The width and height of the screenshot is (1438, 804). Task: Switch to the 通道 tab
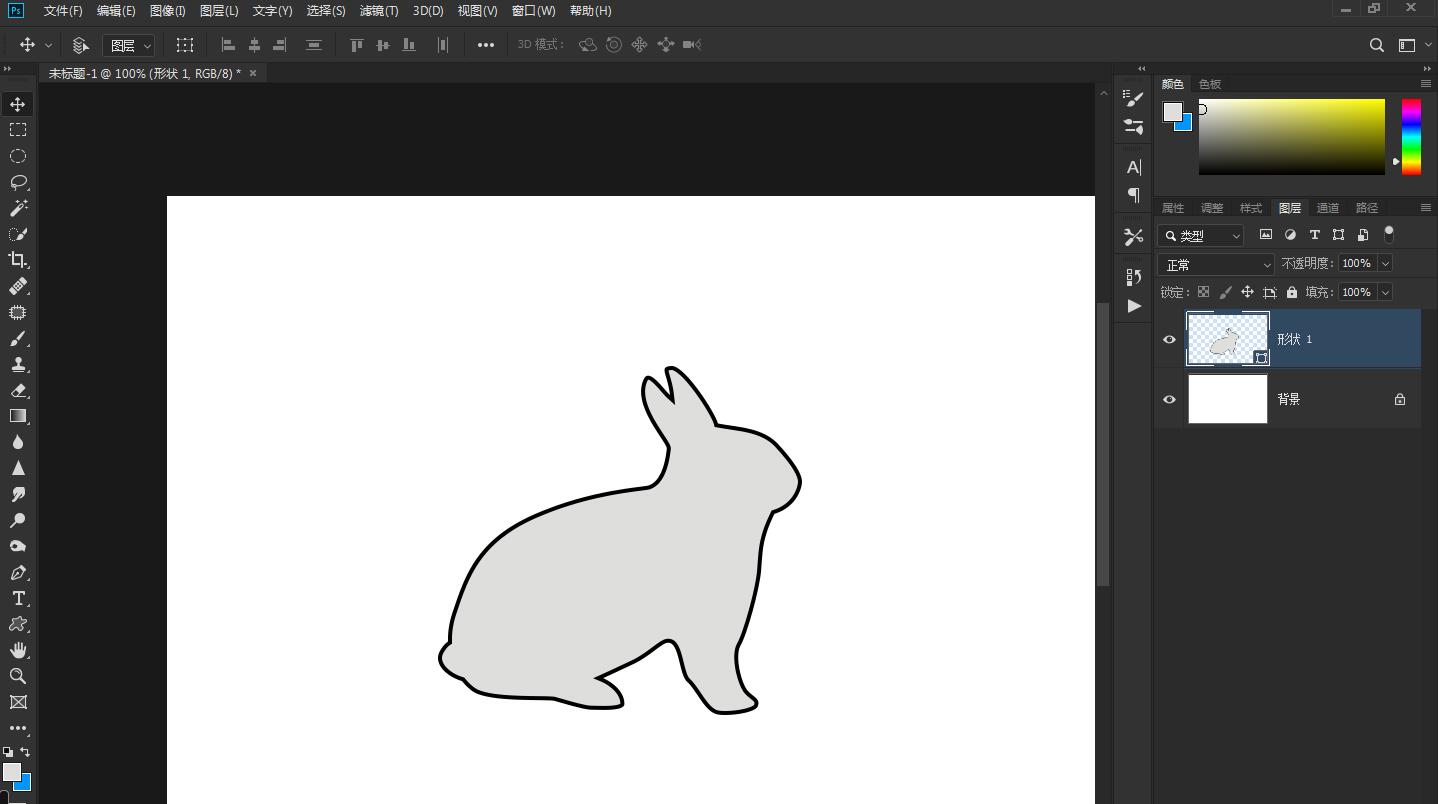coord(1327,208)
